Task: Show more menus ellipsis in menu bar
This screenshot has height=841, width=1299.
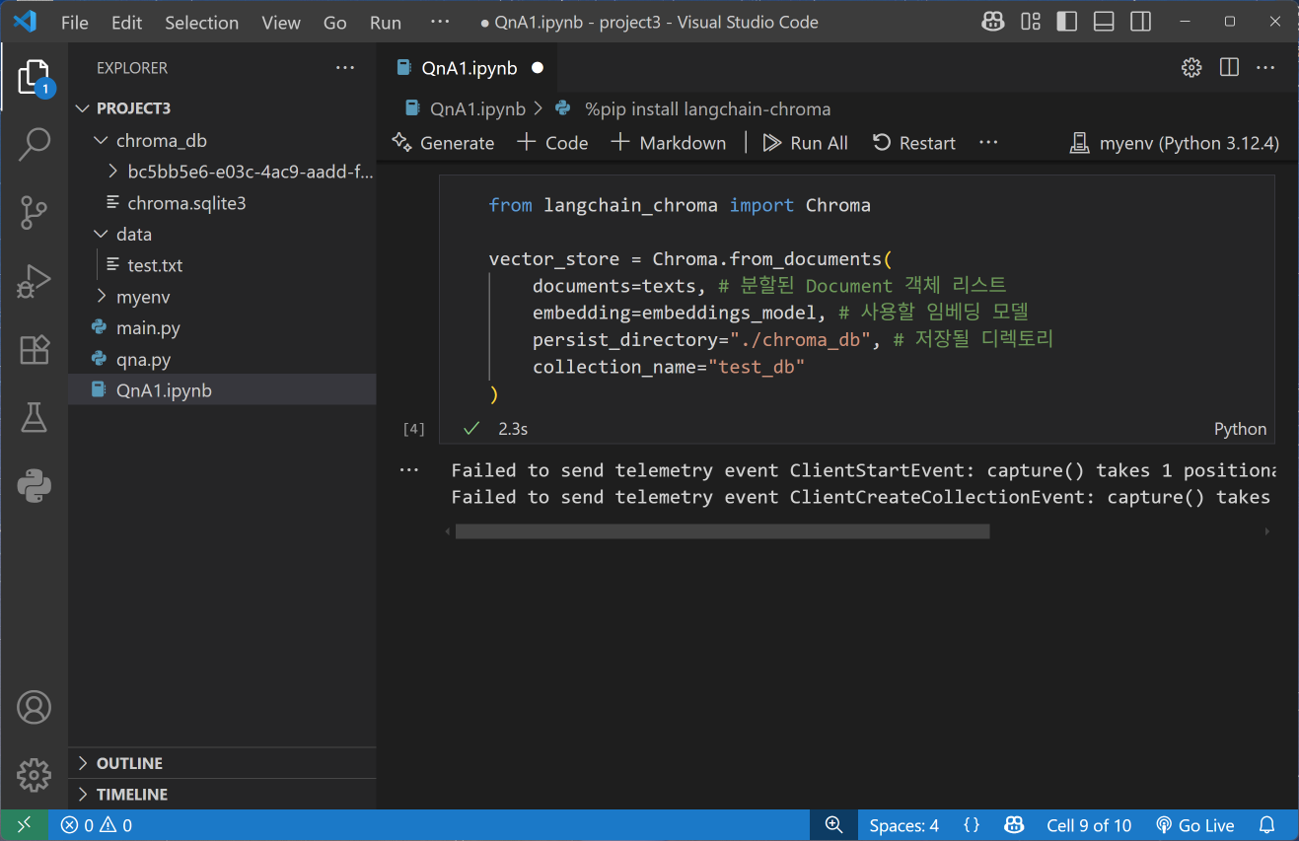Action: 440,22
